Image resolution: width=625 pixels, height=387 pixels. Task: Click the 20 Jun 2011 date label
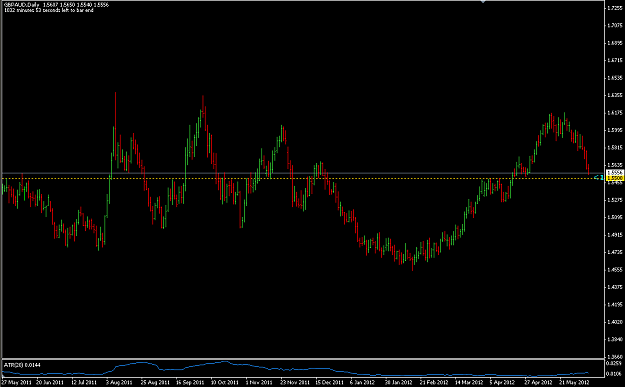(49, 382)
